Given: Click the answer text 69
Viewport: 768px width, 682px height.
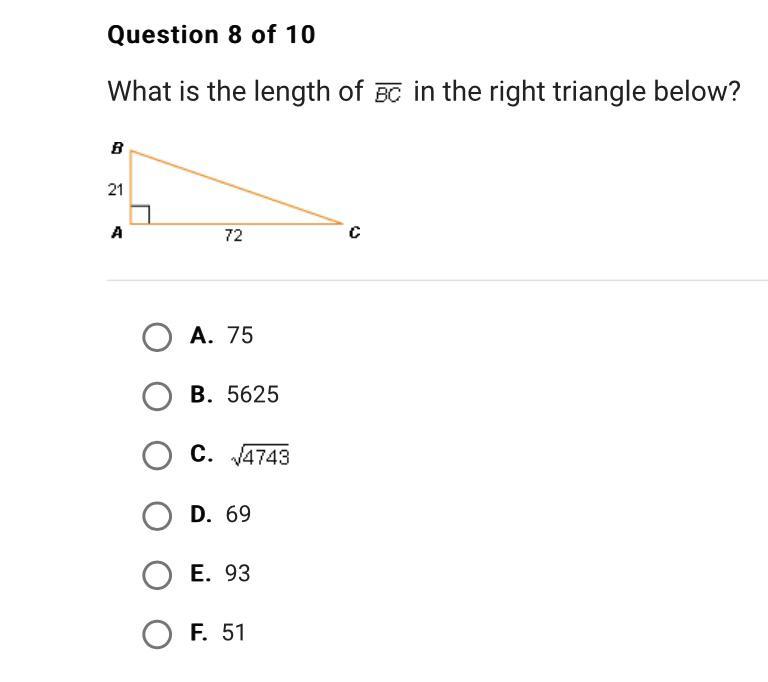Looking at the screenshot, I should click(238, 514).
